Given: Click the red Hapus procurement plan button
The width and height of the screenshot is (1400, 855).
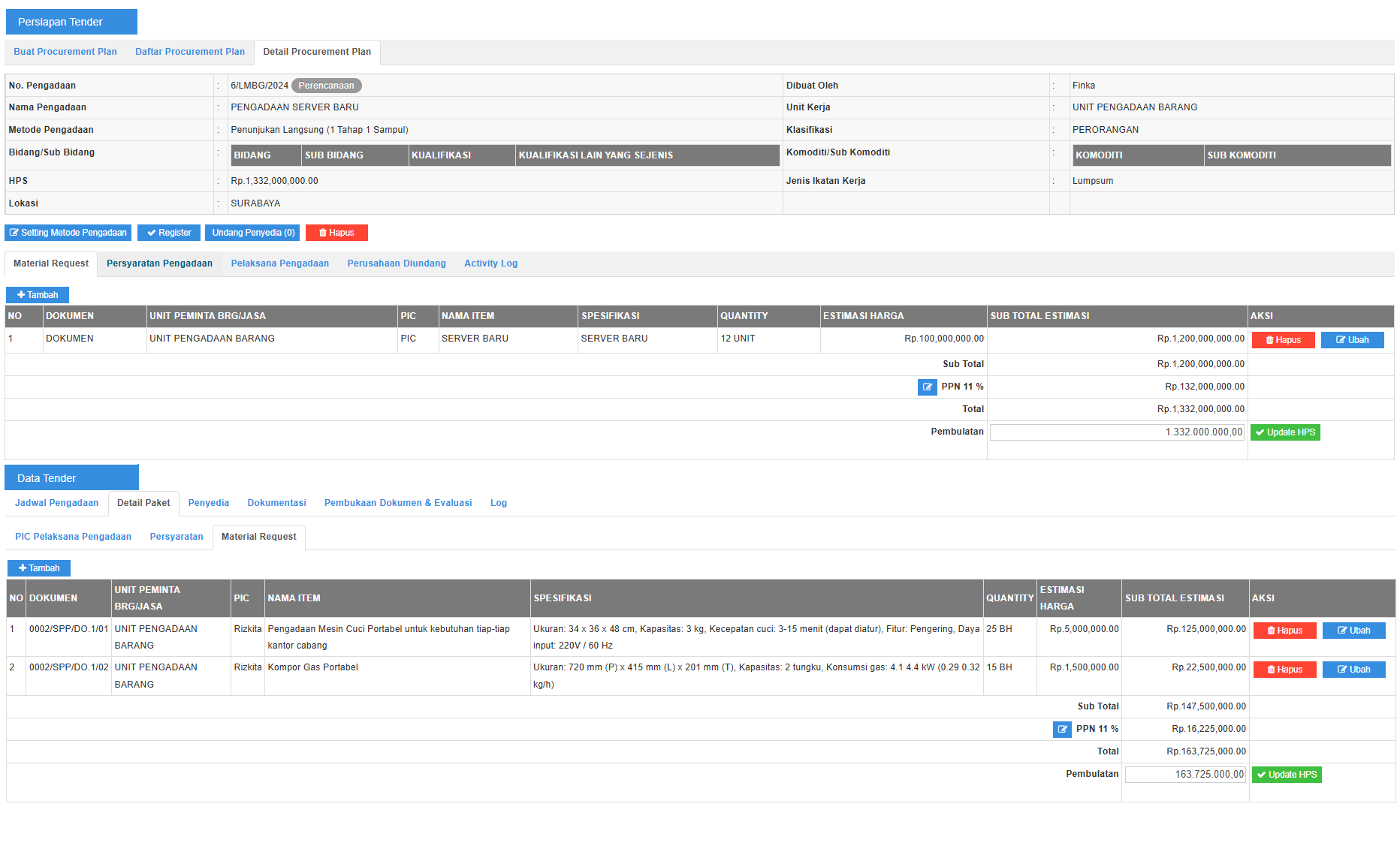Looking at the screenshot, I should tap(336, 233).
